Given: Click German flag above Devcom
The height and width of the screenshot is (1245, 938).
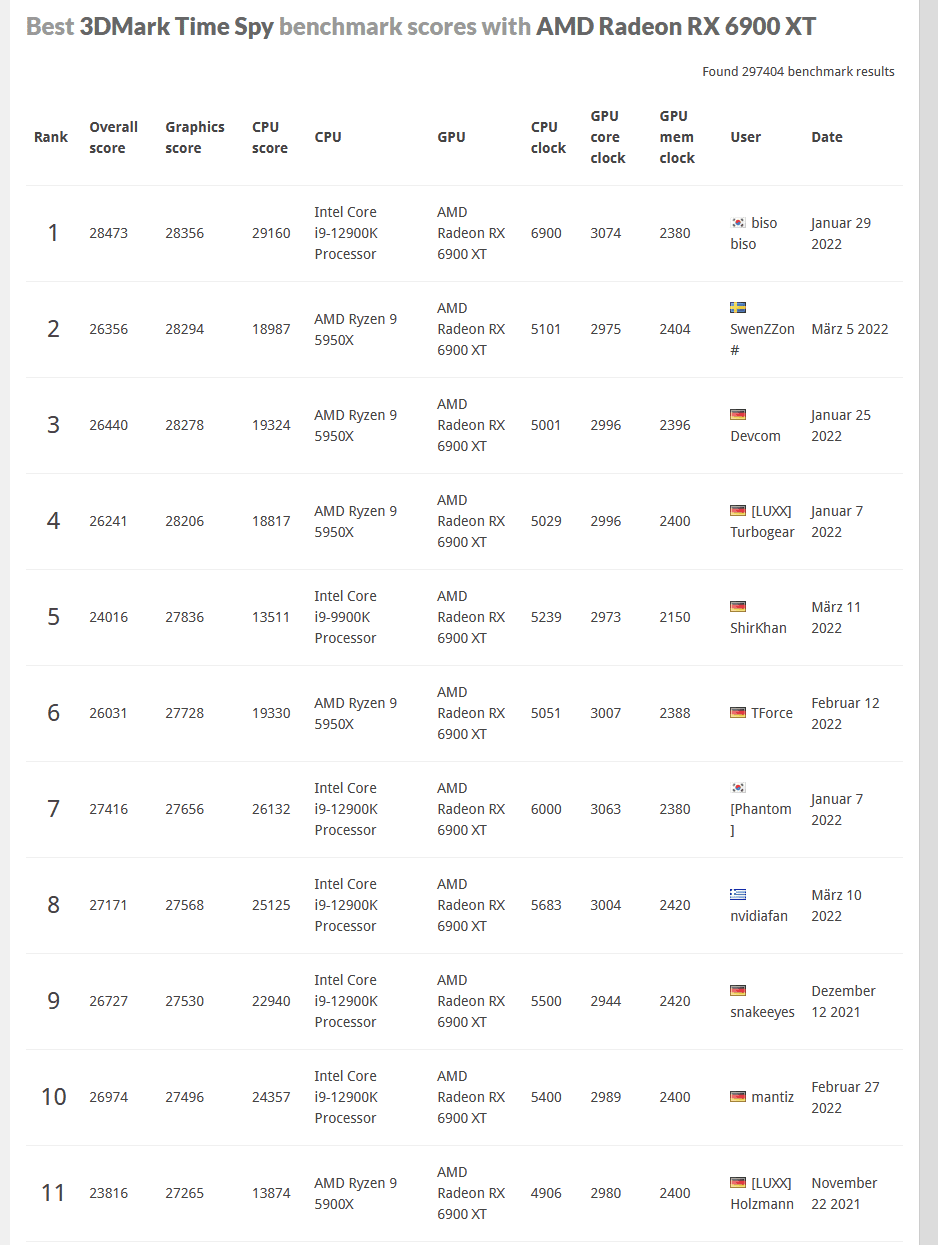Looking at the screenshot, I should [x=738, y=414].
